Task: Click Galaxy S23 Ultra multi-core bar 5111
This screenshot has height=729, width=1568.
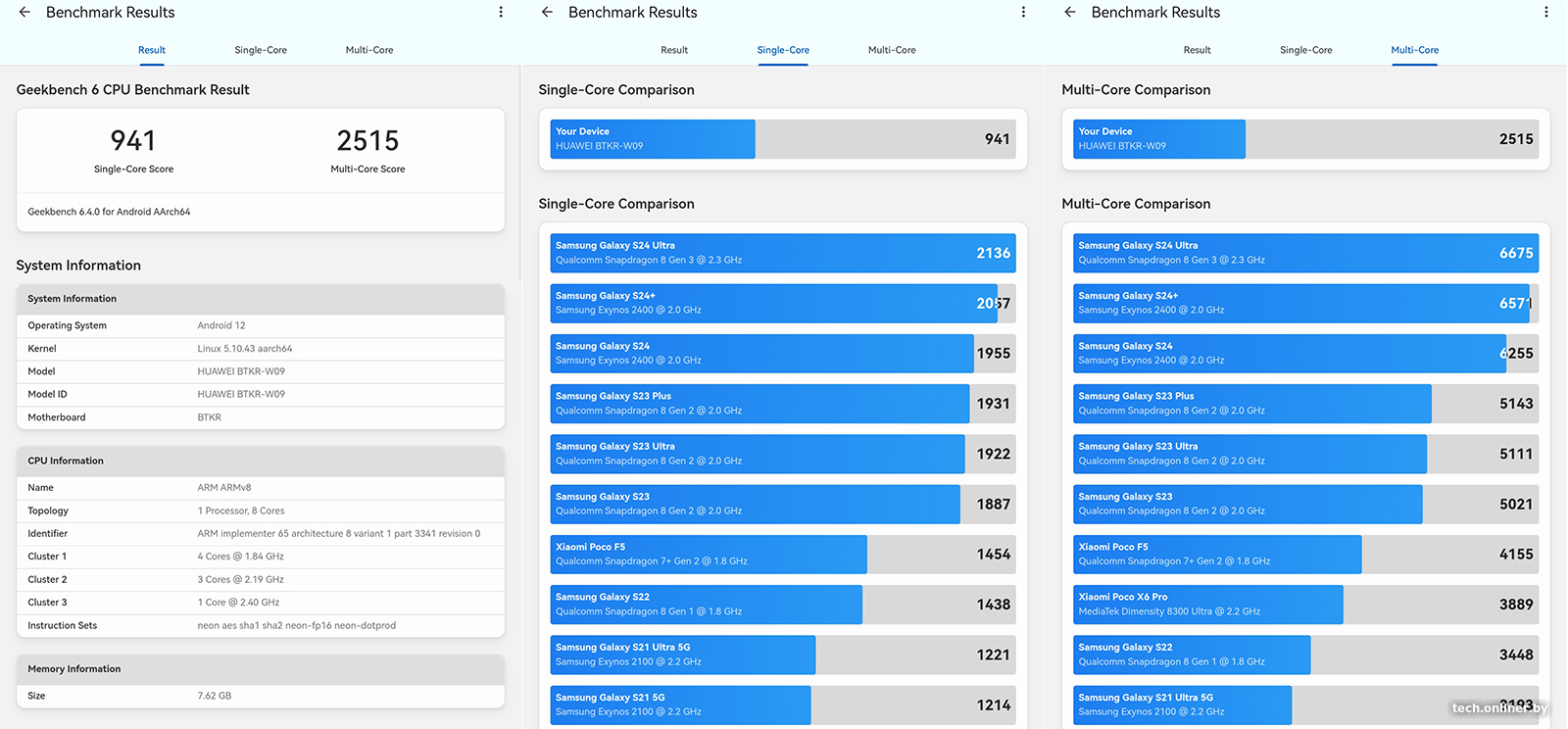Action: point(1306,454)
